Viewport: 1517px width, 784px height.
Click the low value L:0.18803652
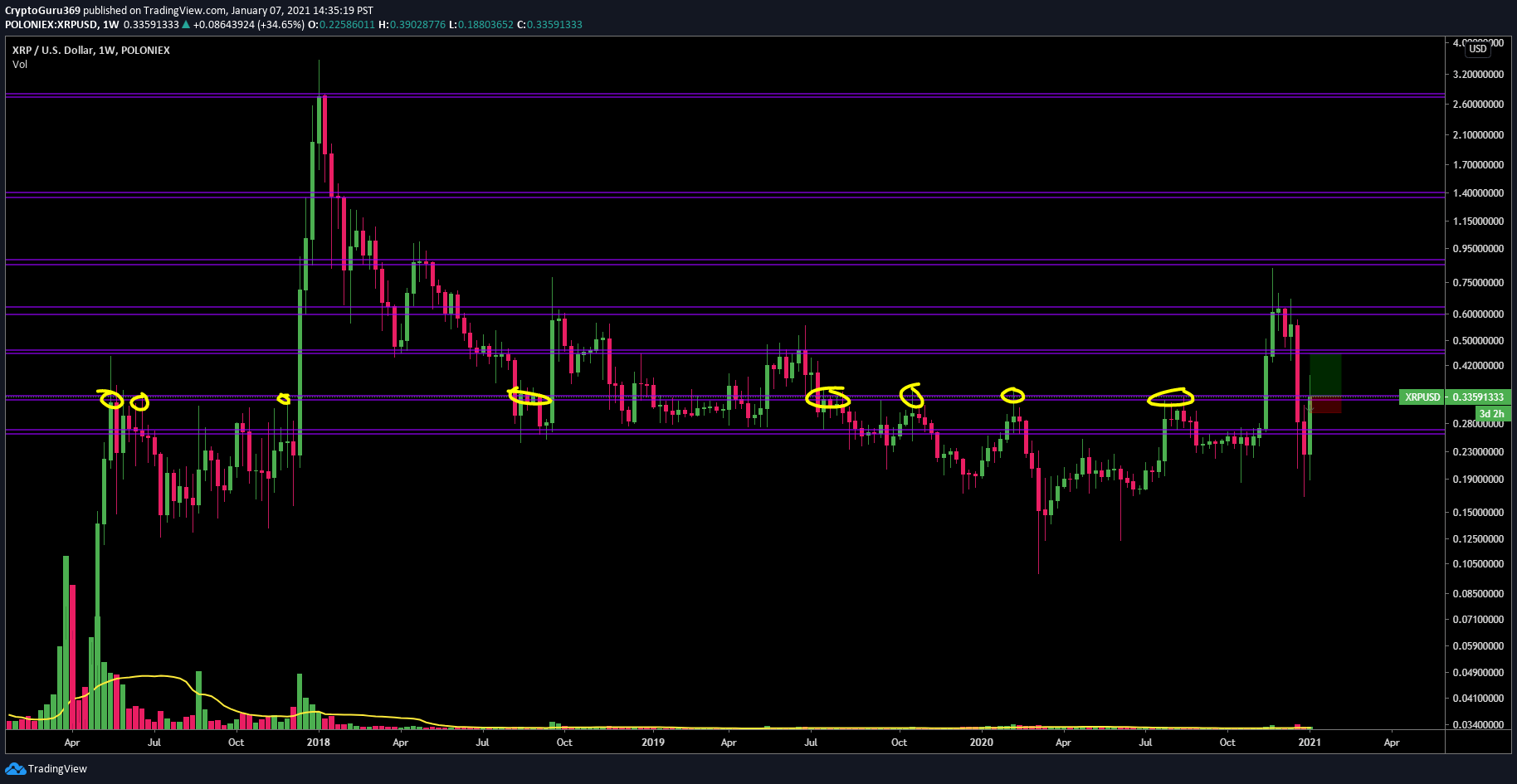480,25
